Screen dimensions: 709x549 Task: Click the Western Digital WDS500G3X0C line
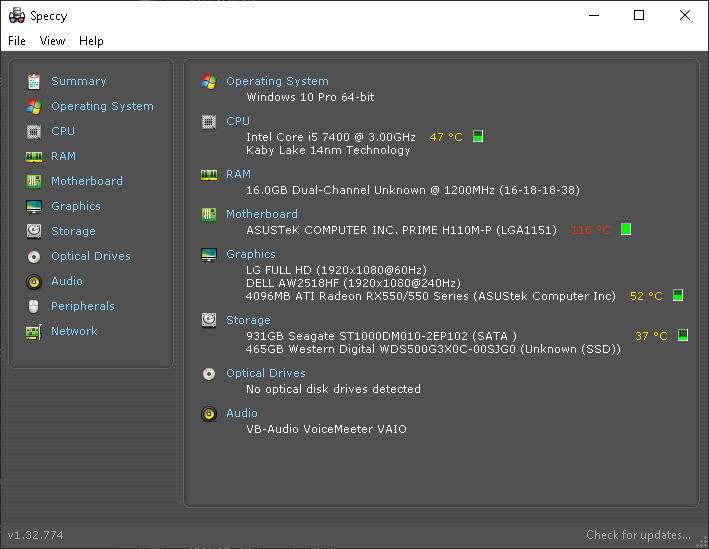pyautogui.click(x=433, y=349)
